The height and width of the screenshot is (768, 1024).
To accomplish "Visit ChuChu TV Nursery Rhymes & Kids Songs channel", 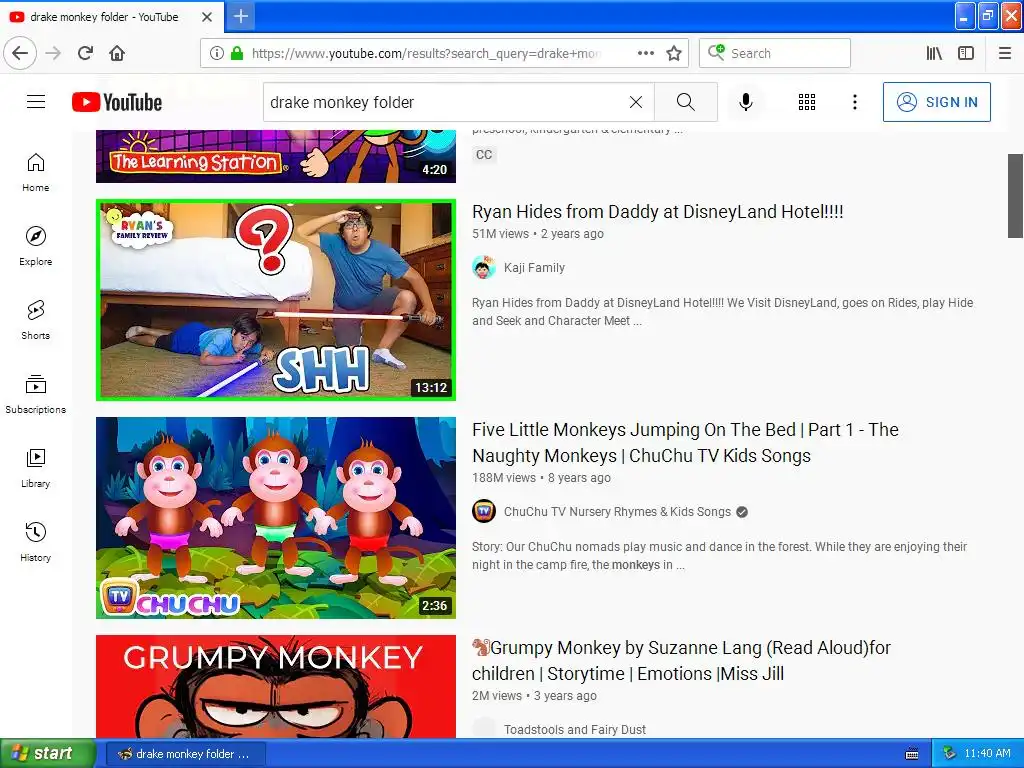I will (617, 512).
